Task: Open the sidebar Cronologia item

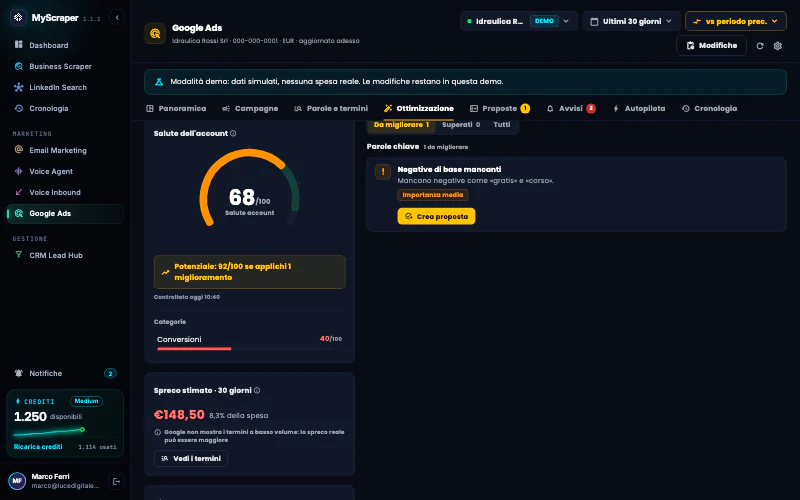Action: pos(65,108)
